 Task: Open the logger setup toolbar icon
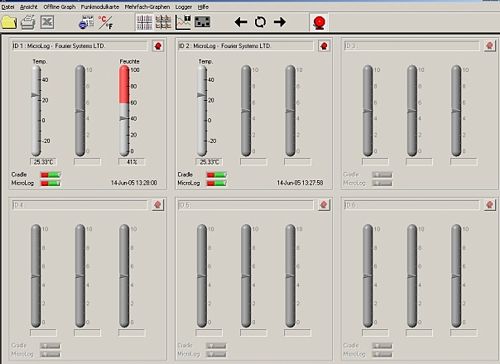click(x=86, y=22)
